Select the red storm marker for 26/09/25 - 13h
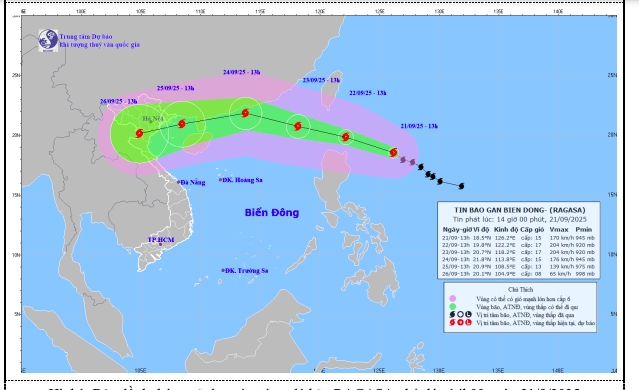This screenshot has width=639, height=390. click(139, 133)
